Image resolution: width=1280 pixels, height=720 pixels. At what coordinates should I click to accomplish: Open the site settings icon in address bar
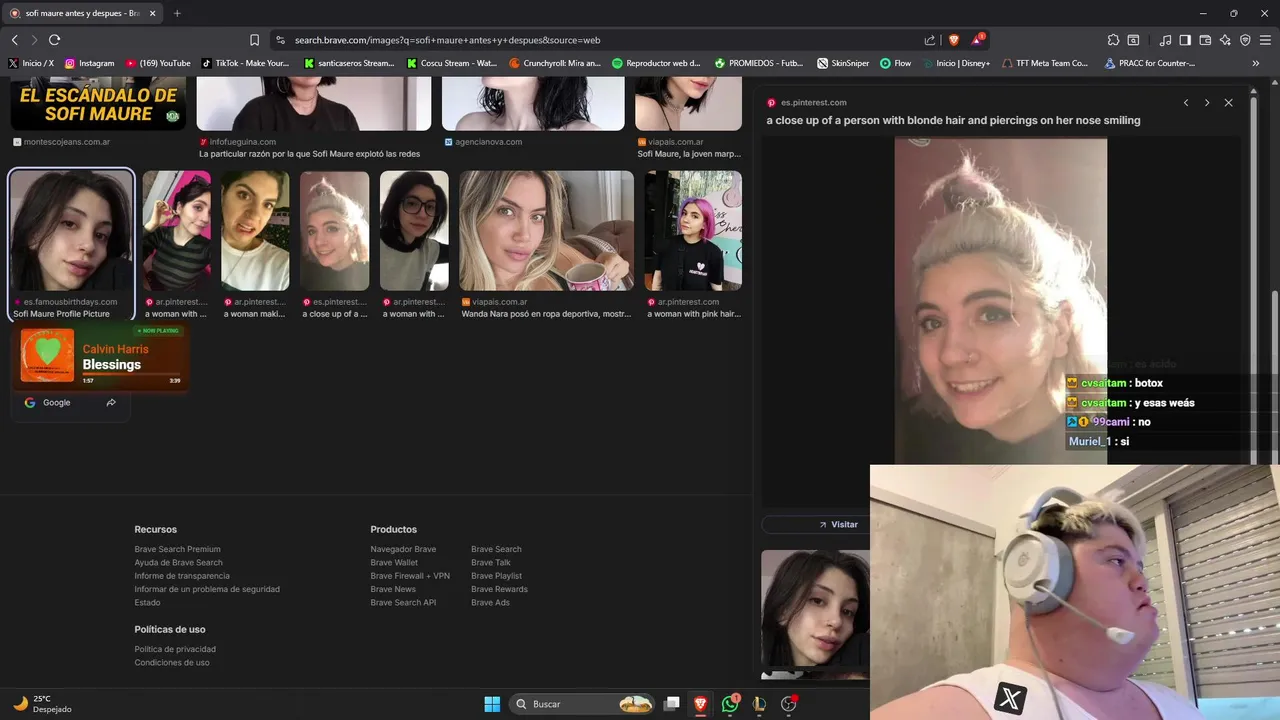pyautogui.click(x=281, y=40)
